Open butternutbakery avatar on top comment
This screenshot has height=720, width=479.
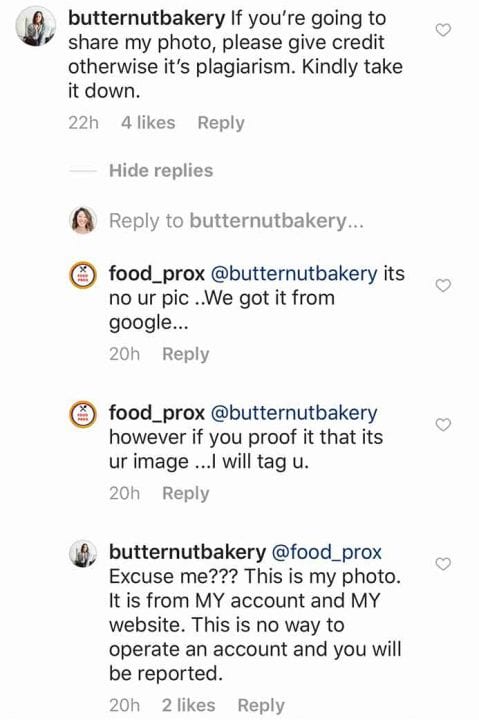pos(36,26)
